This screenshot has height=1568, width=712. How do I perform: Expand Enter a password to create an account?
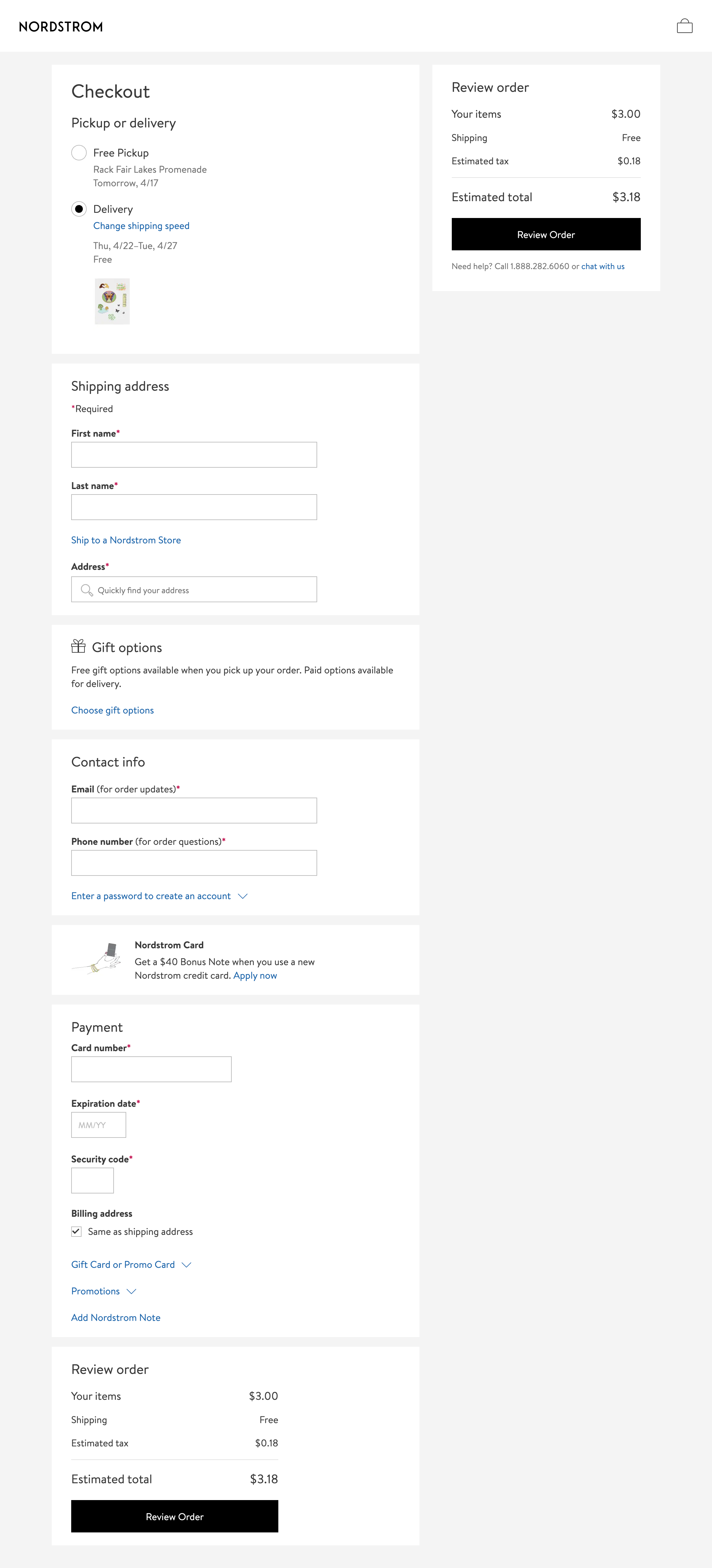pos(150,895)
